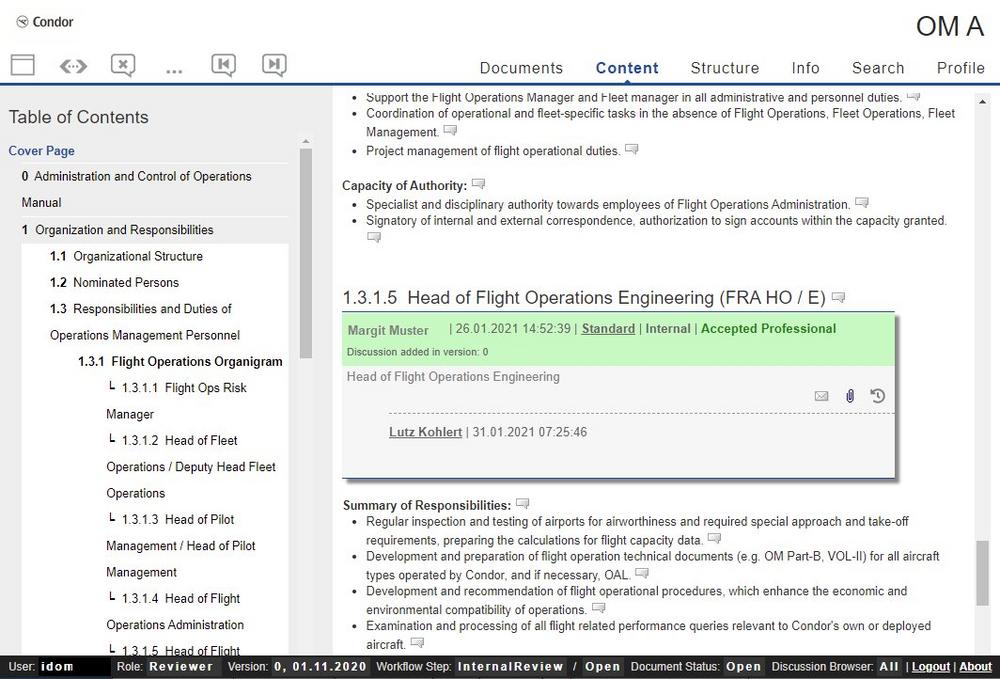Screen dimensions: 1000x679
Task: Open the three-dots more options menu
Action: click(174, 68)
